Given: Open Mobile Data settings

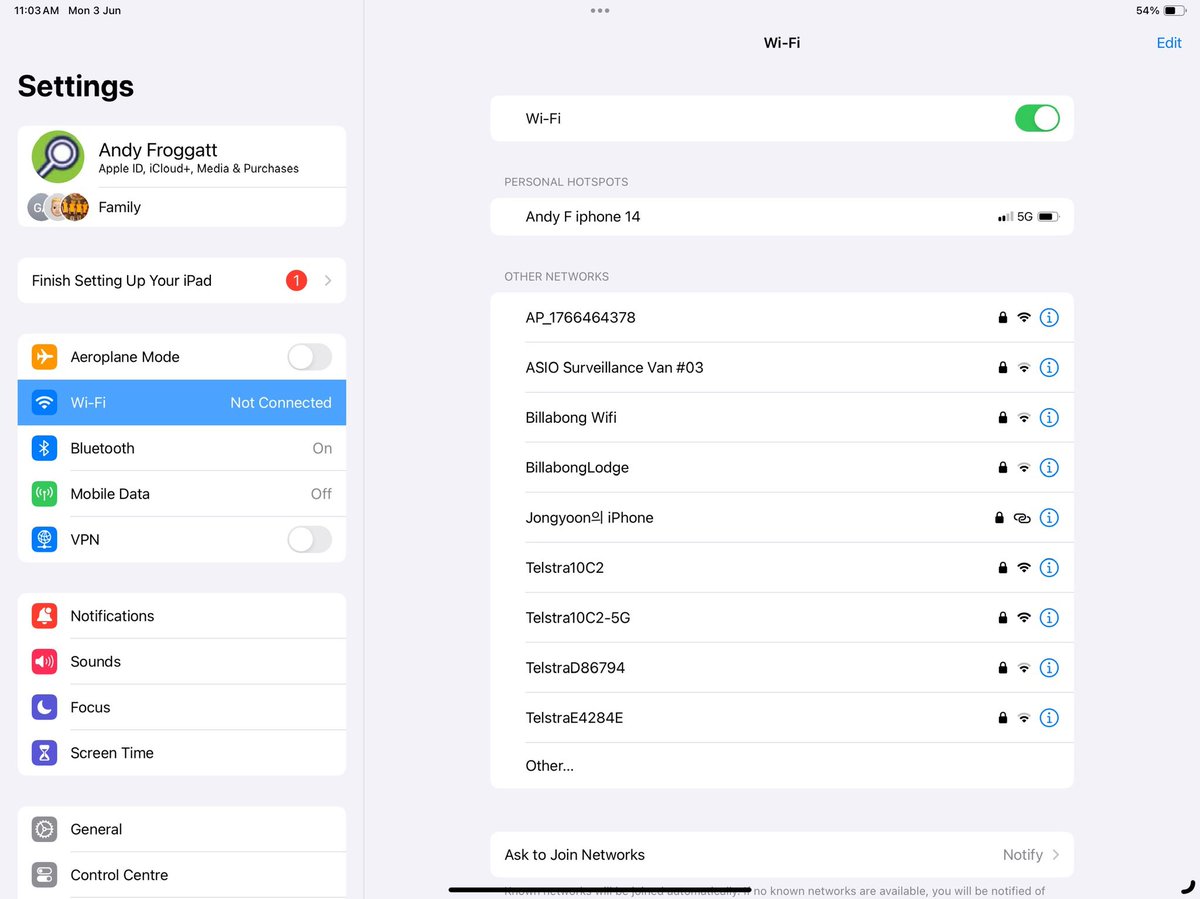Looking at the screenshot, I should pos(182,494).
